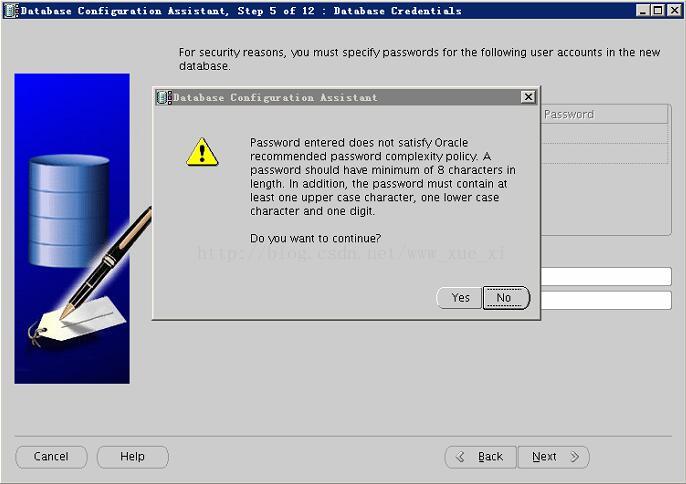
Task: Close the main Database Configuration Assistant window
Action: [x=674, y=11]
